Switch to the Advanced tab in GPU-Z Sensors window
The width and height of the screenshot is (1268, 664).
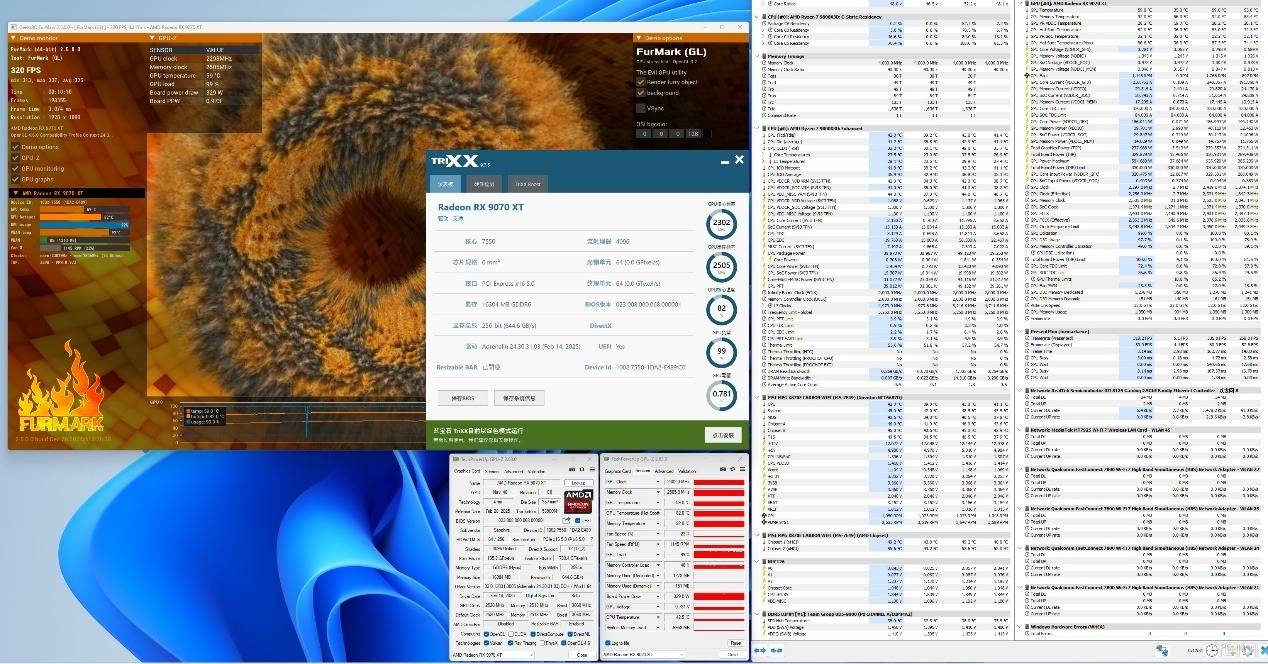tap(663, 470)
